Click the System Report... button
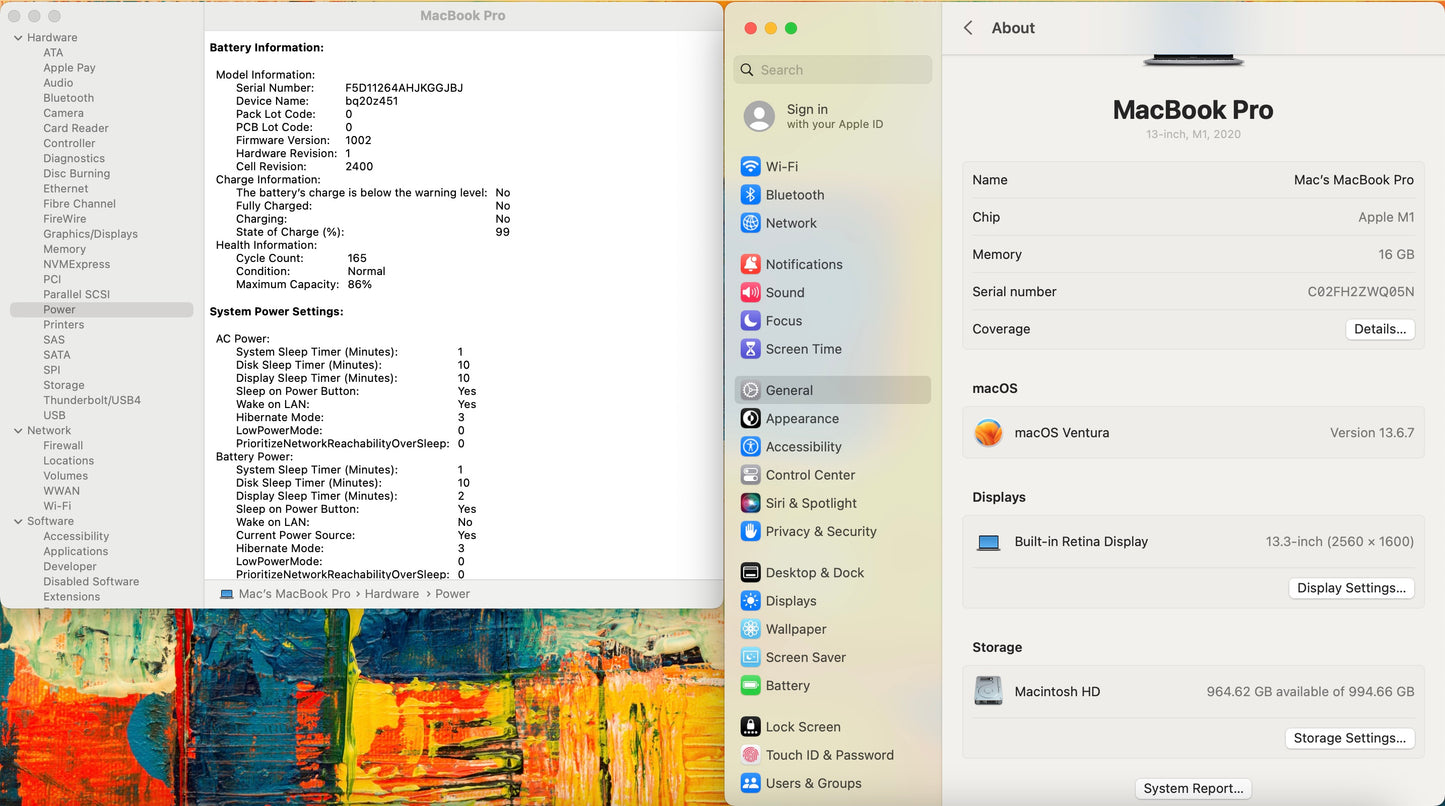This screenshot has width=1445, height=806. 1193,788
